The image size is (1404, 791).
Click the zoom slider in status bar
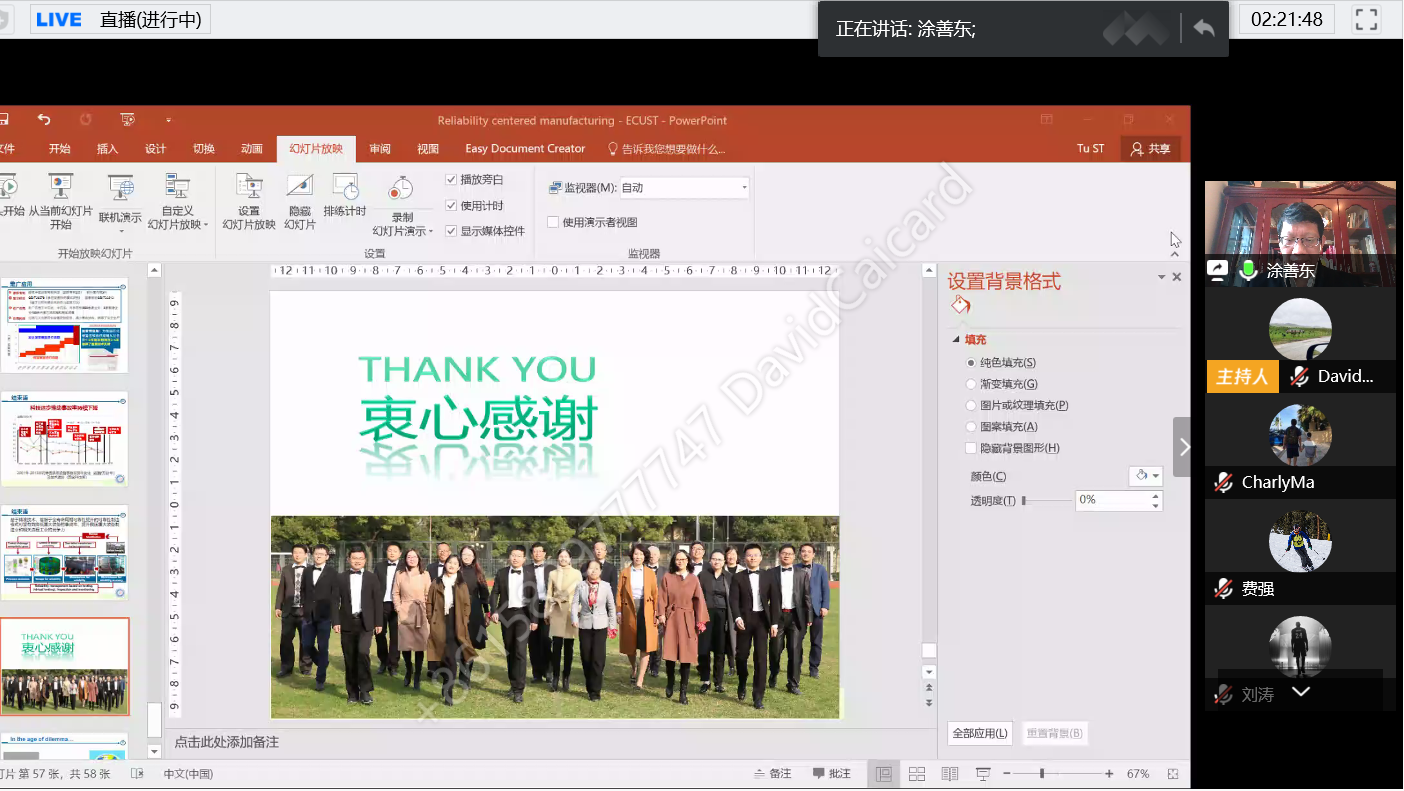[1042, 774]
